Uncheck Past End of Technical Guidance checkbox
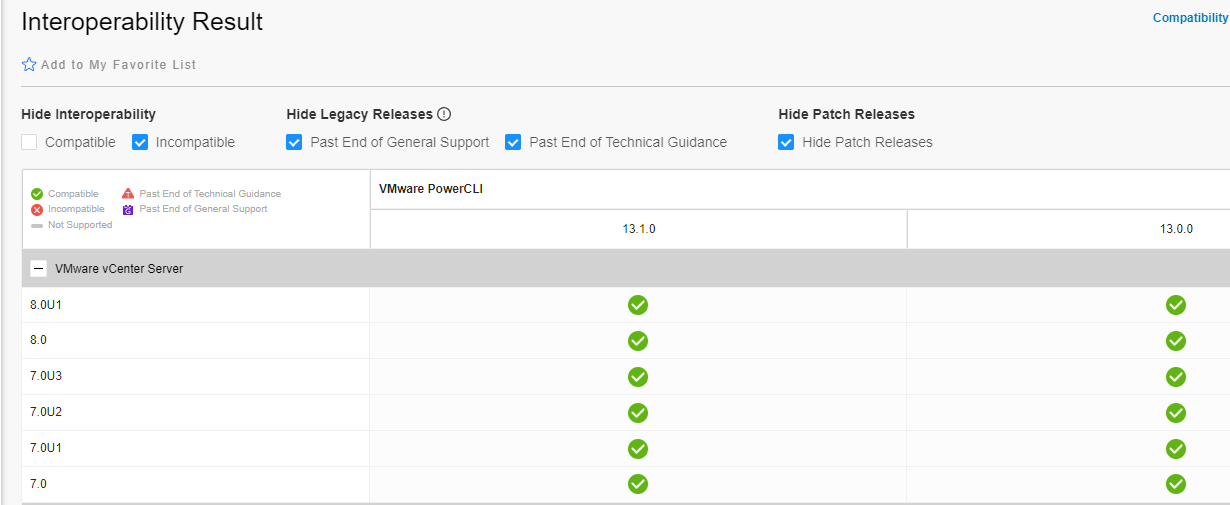This screenshot has width=1230, height=505. tap(513, 142)
